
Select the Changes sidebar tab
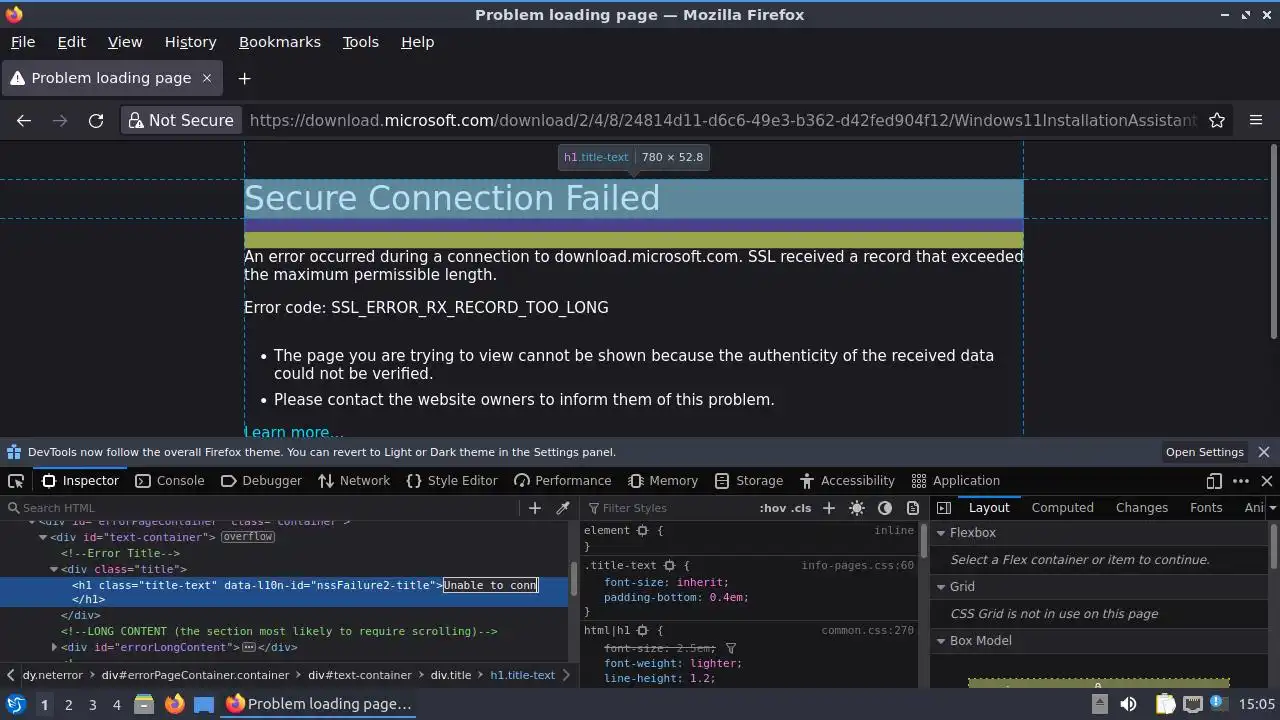point(1141,508)
